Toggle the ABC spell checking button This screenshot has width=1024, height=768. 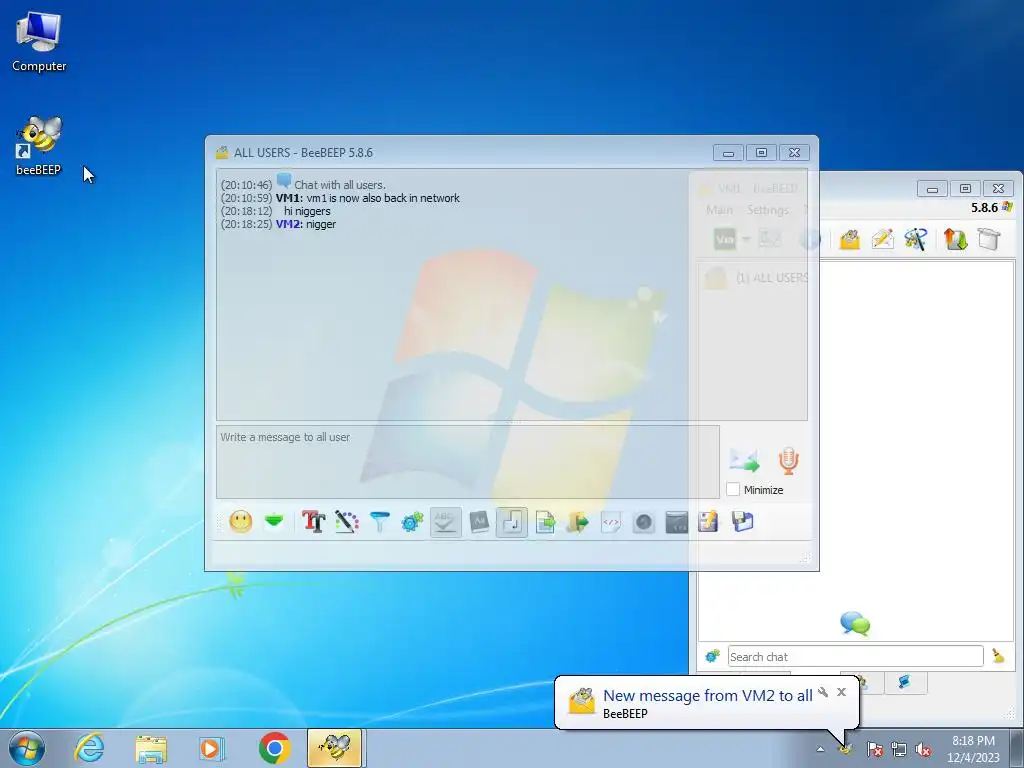tap(445, 522)
